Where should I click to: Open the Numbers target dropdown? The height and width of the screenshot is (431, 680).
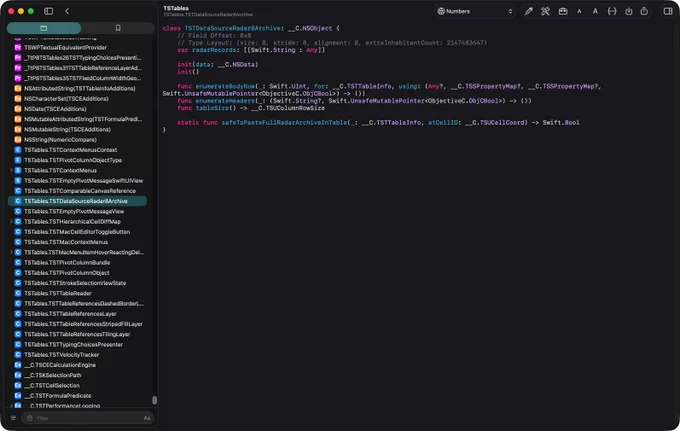475,11
